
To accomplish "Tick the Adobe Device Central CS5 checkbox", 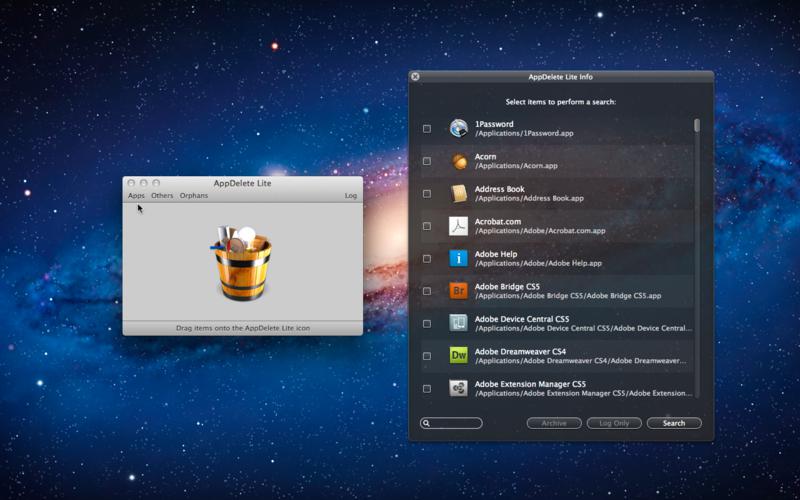I will (427, 324).
